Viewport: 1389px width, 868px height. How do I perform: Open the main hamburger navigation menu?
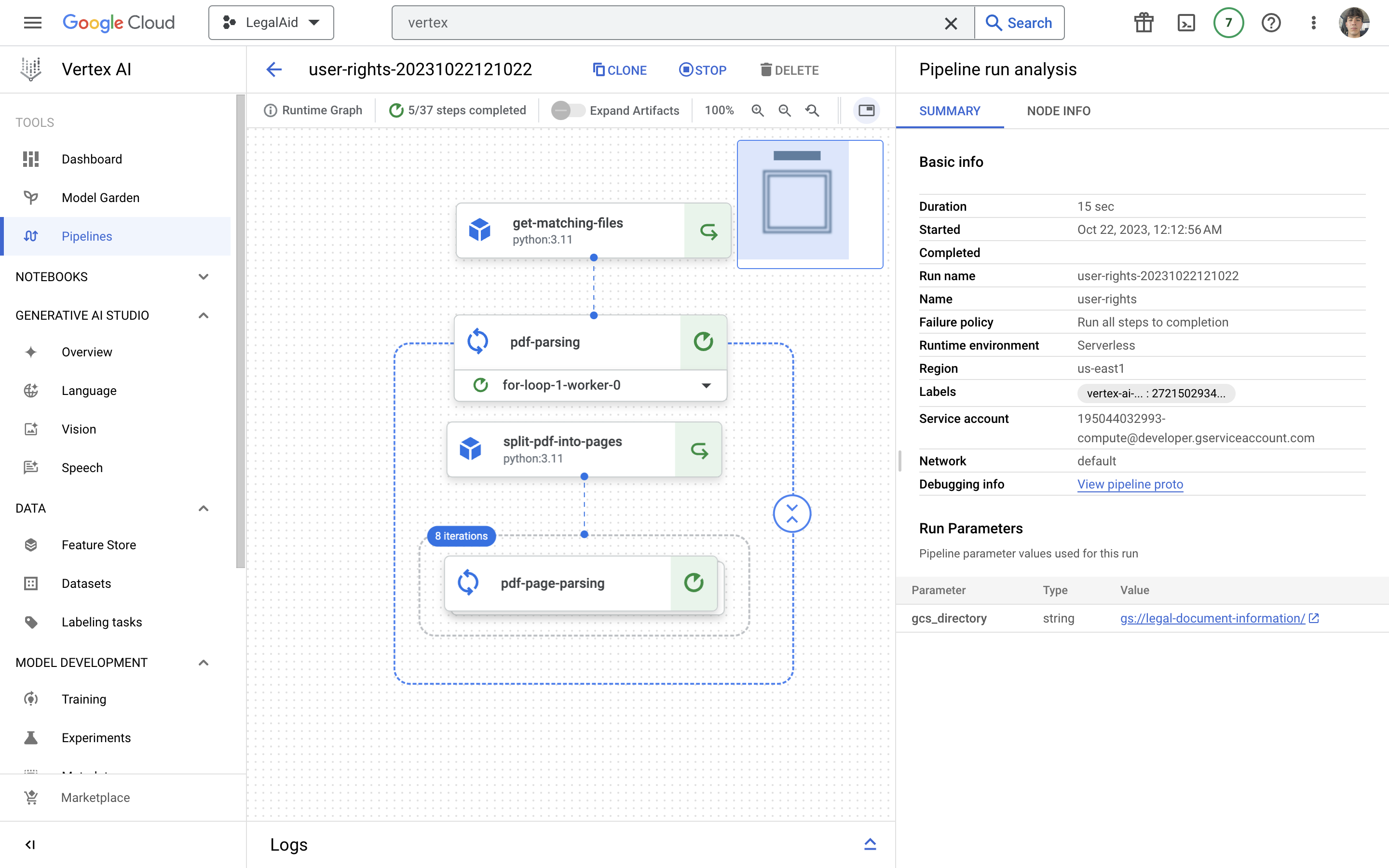[x=33, y=23]
